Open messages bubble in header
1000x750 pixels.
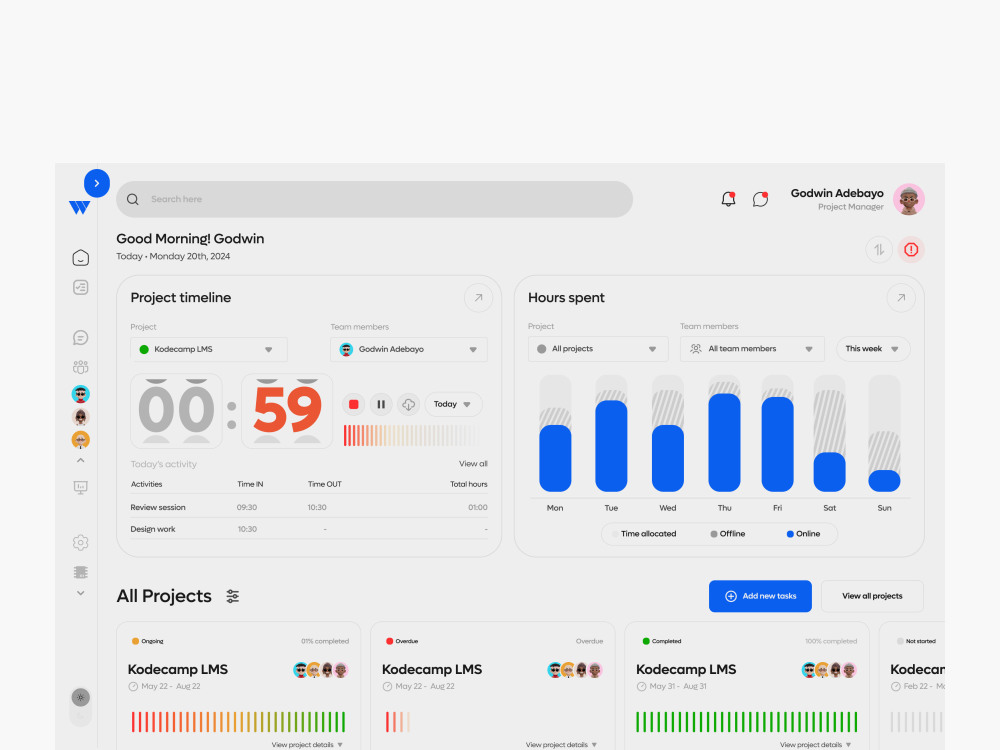coord(760,199)
